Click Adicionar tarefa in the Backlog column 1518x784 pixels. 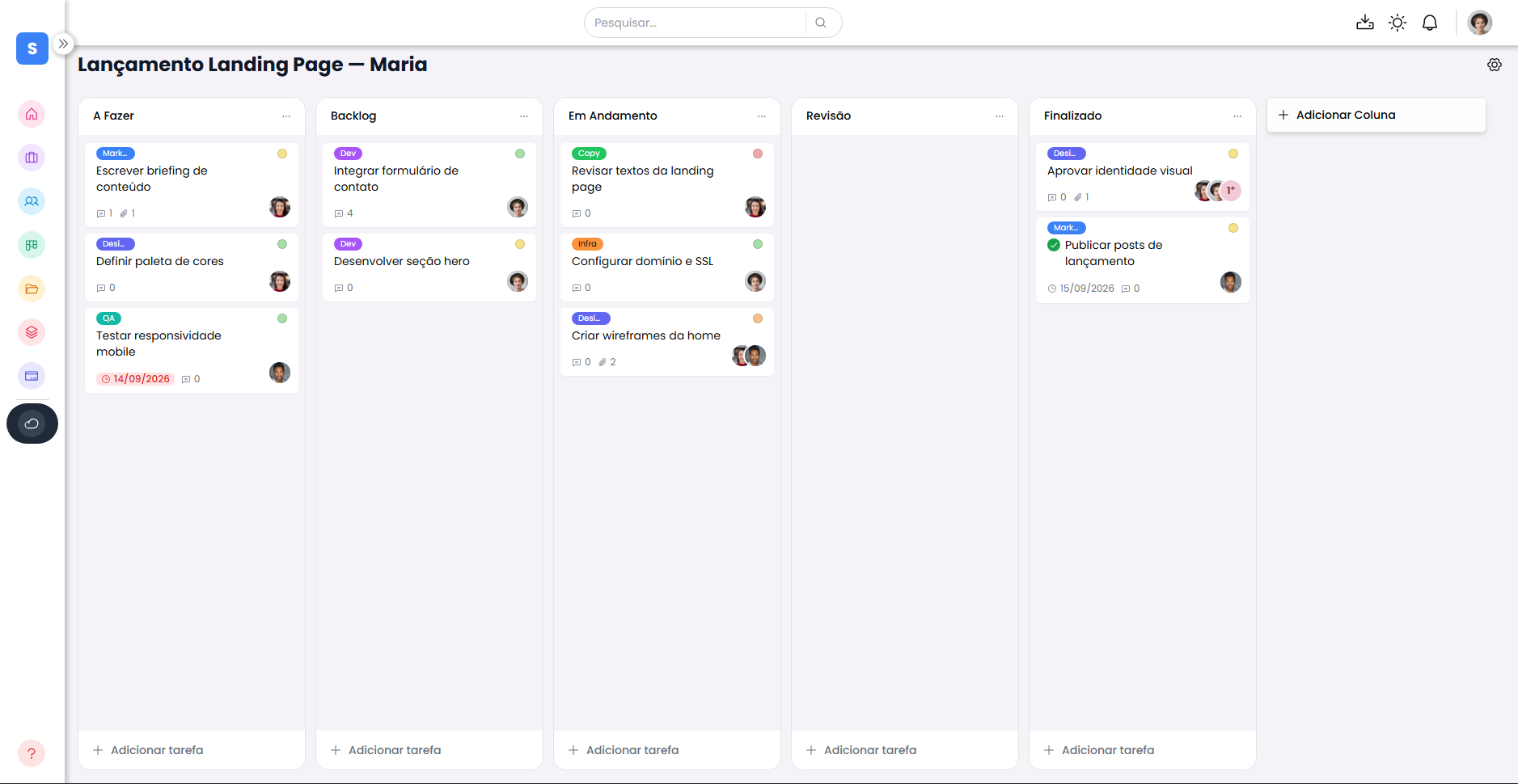(x=429, y=750)
